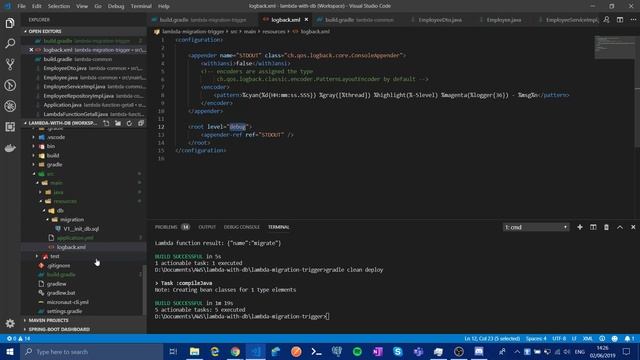The image size is (640, 360).
Task: Select Application.java in Open Editors
Action: [62, 105]
